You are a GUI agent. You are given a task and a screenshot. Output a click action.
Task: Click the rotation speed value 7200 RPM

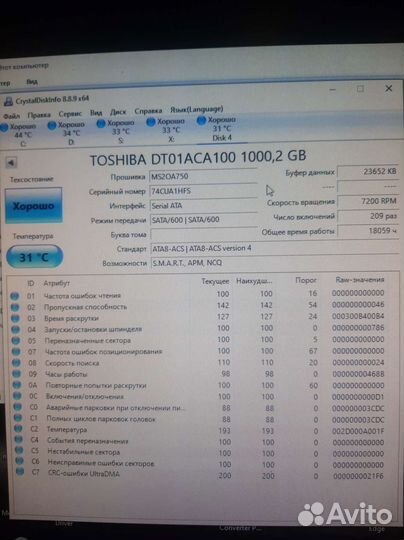[x=368, y=201]
